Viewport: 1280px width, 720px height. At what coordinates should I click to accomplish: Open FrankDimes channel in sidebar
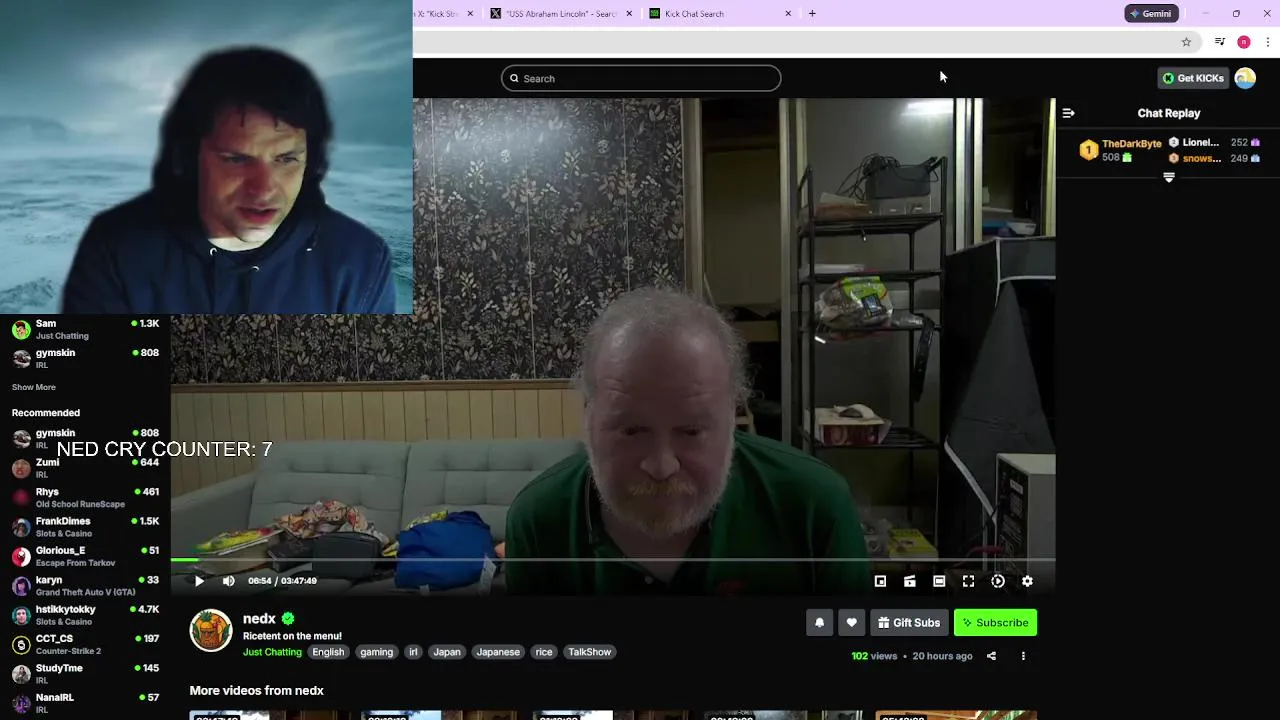85,527
